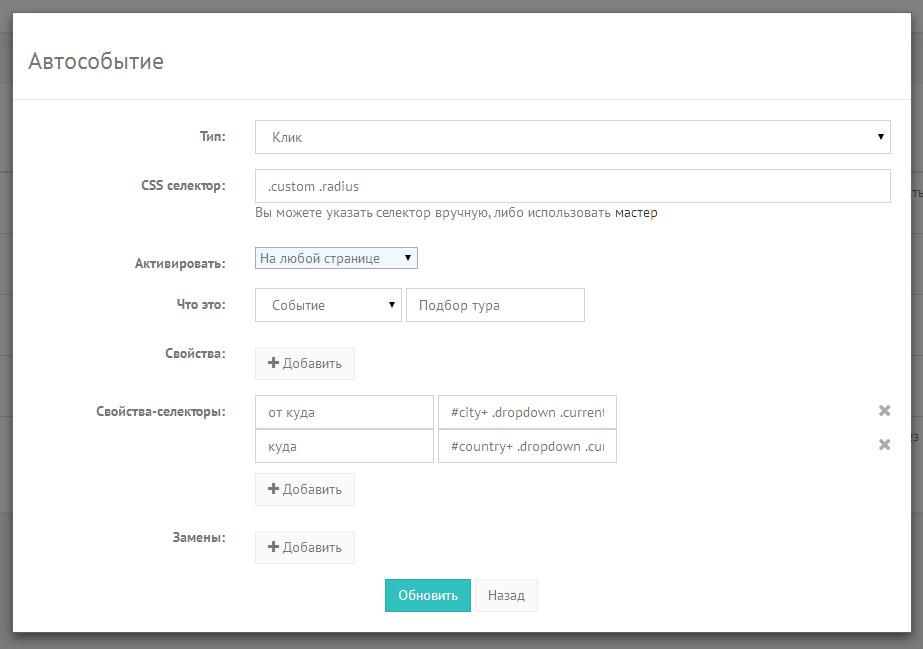Click the Обновить button

click(x=427, y=595)
